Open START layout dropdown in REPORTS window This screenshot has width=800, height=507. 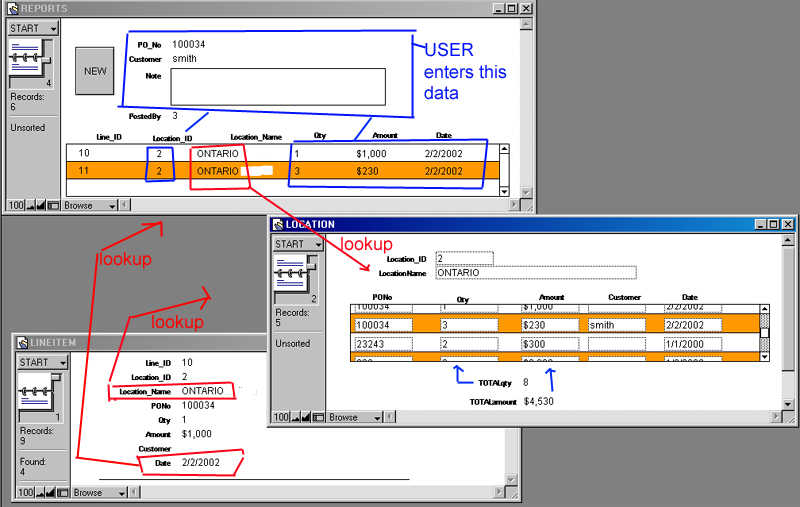33,28
